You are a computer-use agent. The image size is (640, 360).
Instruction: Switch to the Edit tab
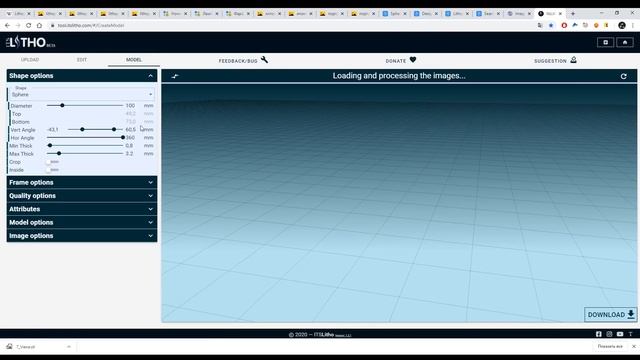[x=82, y=60]
